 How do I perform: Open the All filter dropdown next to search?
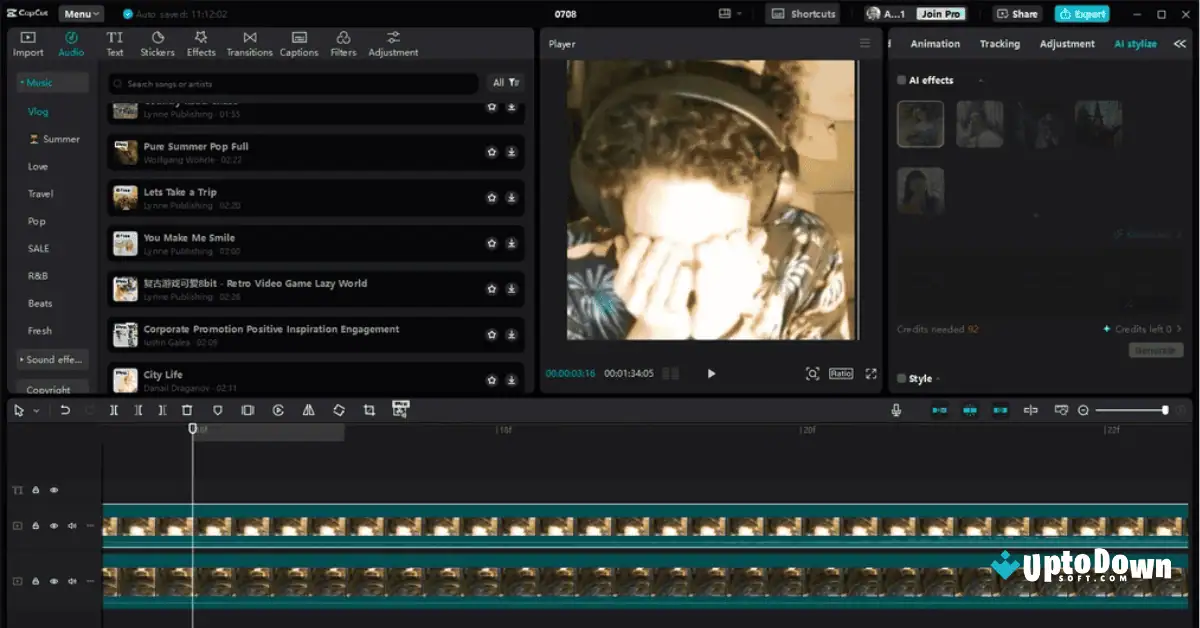tap(503, 84)
